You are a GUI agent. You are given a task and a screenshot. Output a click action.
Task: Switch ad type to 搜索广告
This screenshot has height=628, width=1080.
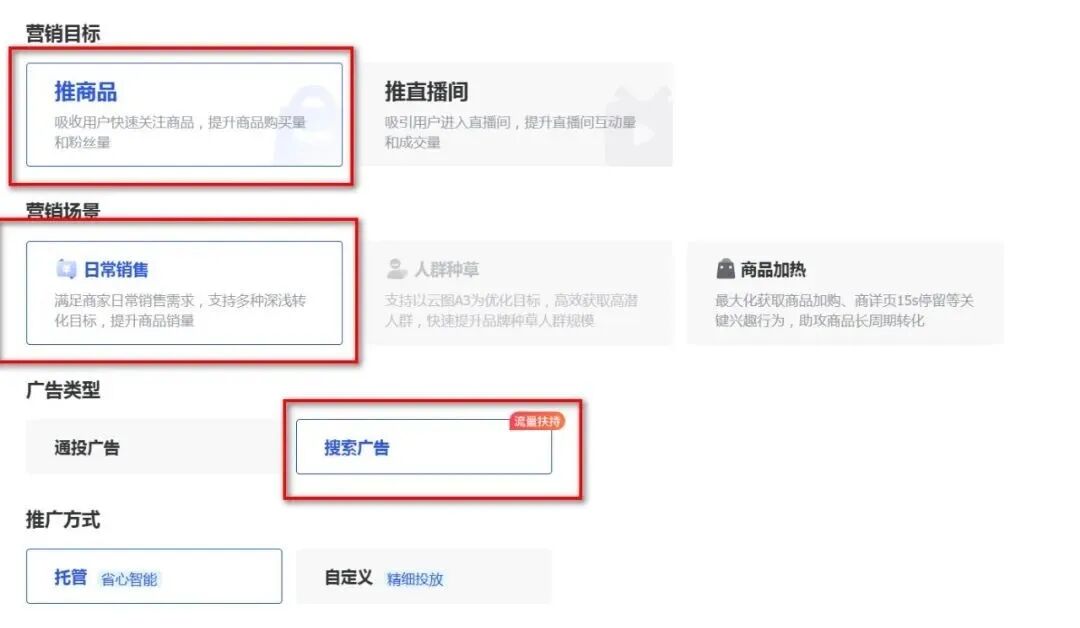point(424,447)
